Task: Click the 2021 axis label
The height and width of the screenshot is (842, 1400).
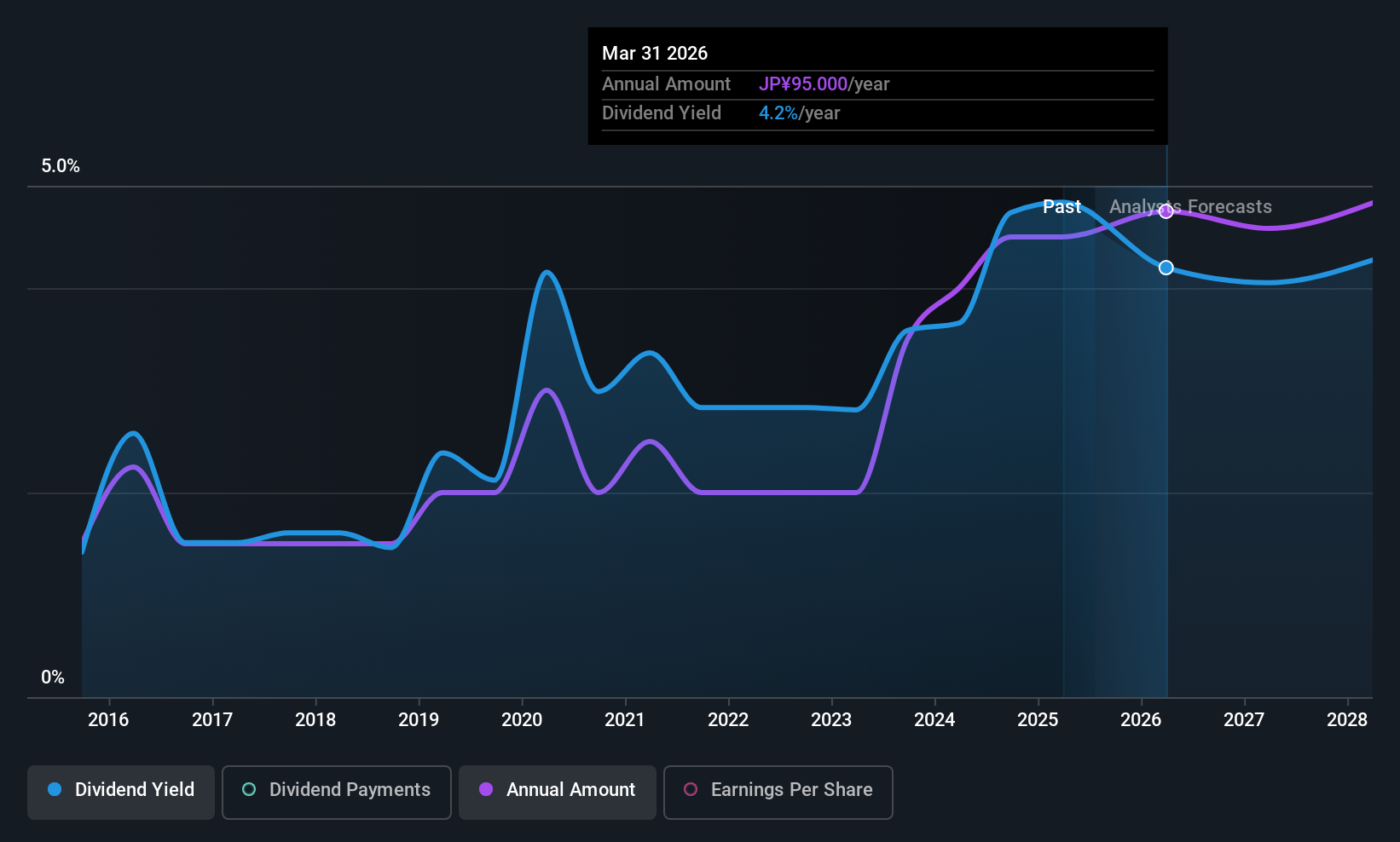Action: coord(625,720)
